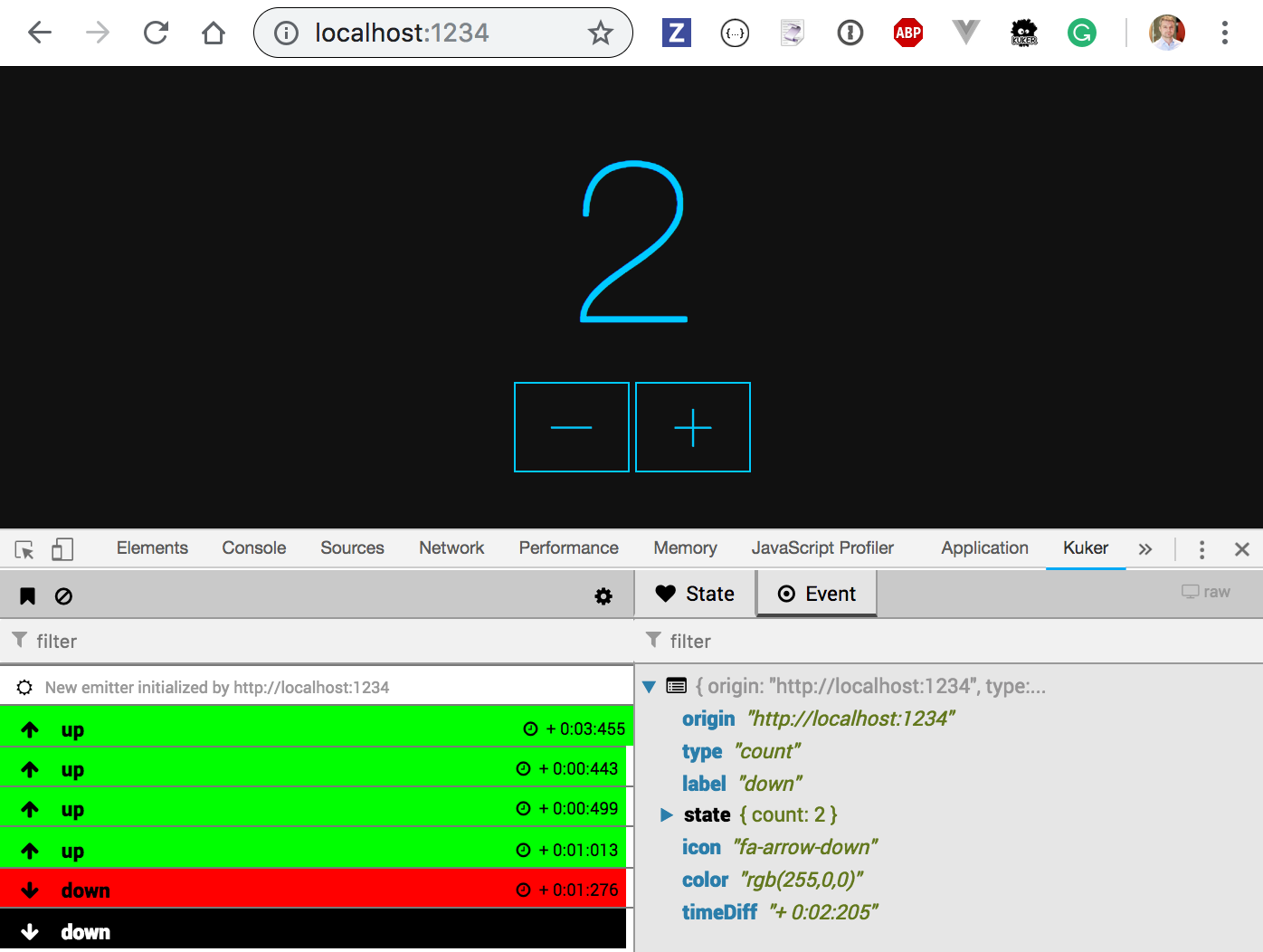Bookmark this page with the star icon
This screenshot has height=952, width=1263.
(600, 33)
